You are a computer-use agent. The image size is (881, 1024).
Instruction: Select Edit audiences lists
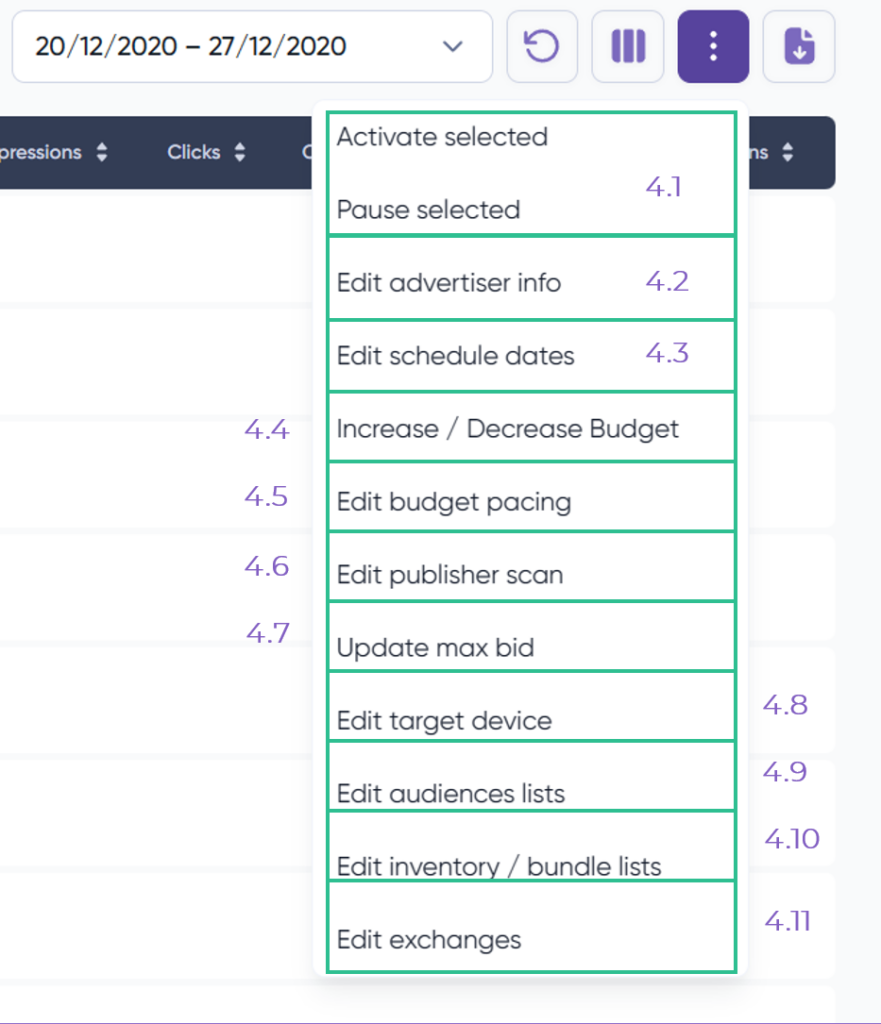point(447,793)
